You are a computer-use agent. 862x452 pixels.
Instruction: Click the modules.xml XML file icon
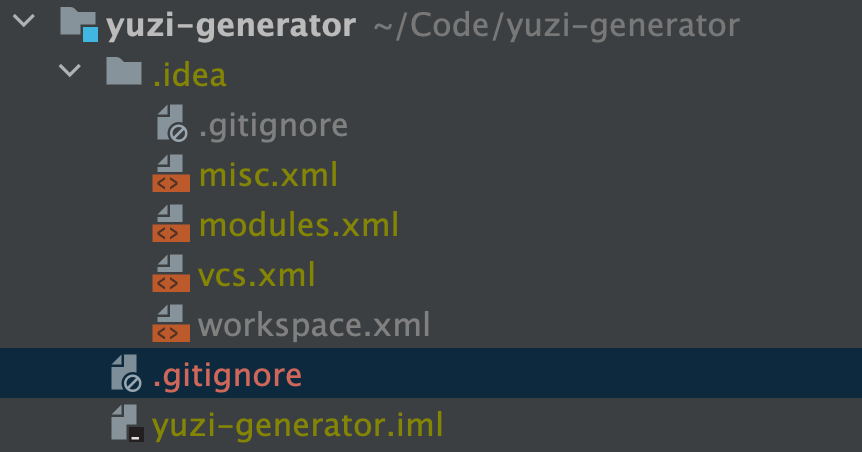[170, 224]
